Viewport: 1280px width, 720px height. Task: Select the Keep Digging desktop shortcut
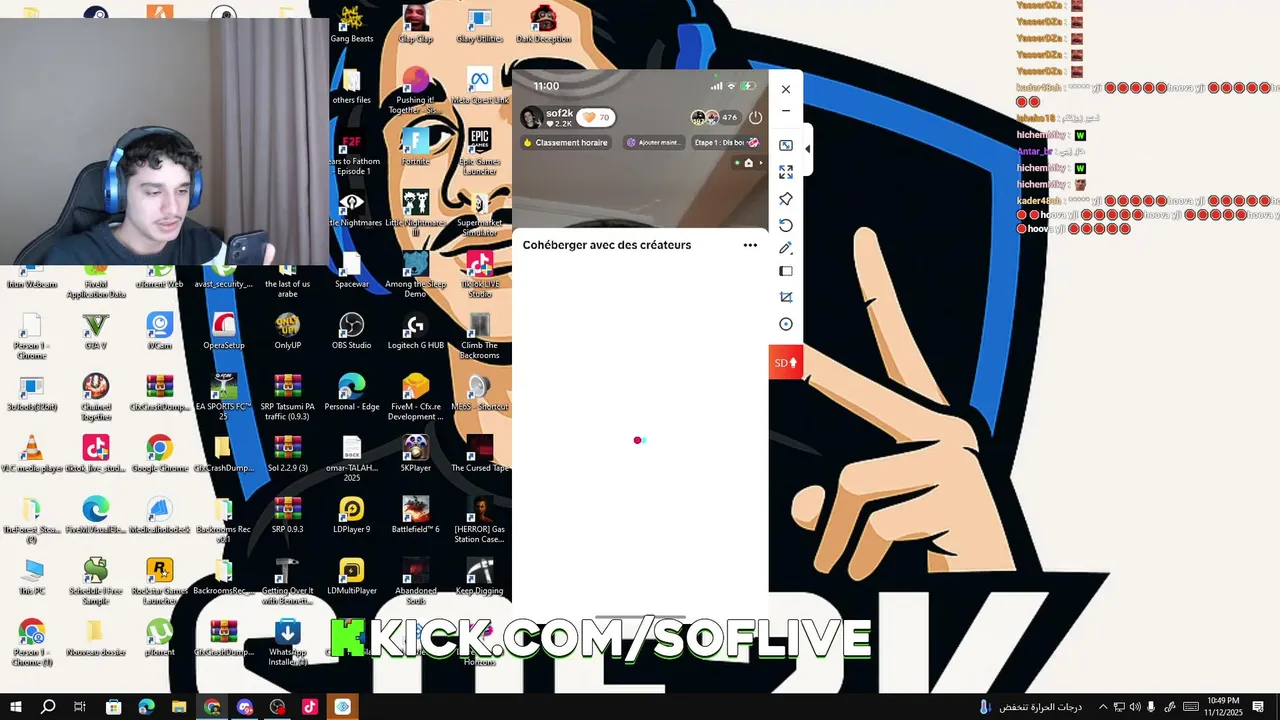click(479, 577)
